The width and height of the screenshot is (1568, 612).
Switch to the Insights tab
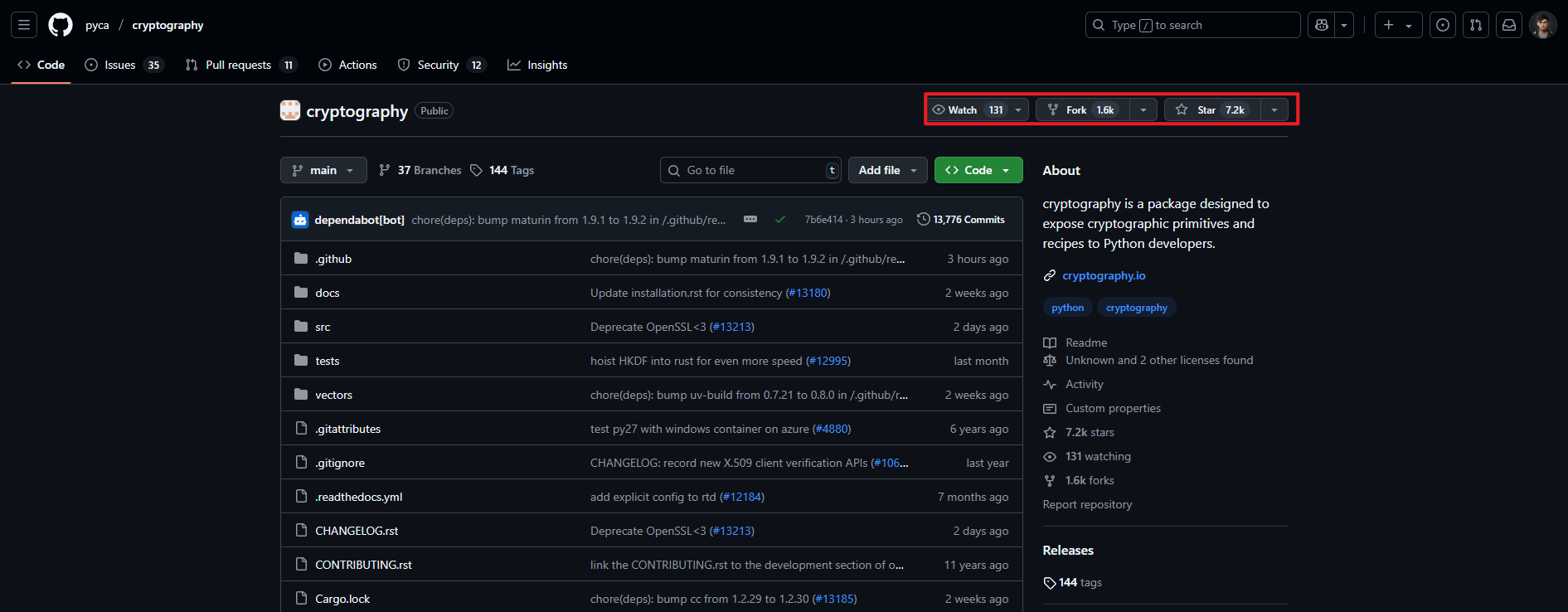(x=537, y=65)
